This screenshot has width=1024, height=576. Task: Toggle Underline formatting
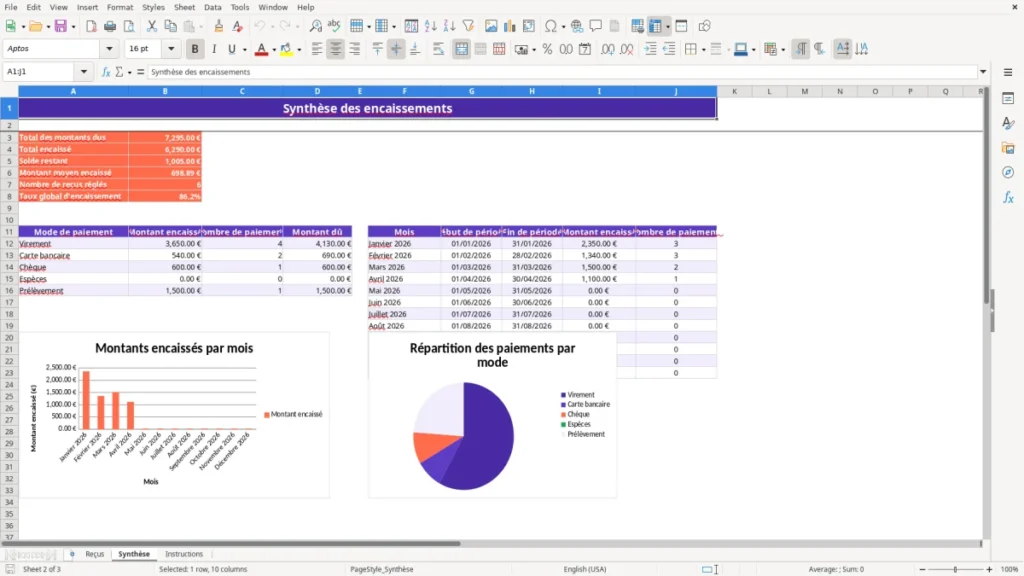click(x=231, y=49)
